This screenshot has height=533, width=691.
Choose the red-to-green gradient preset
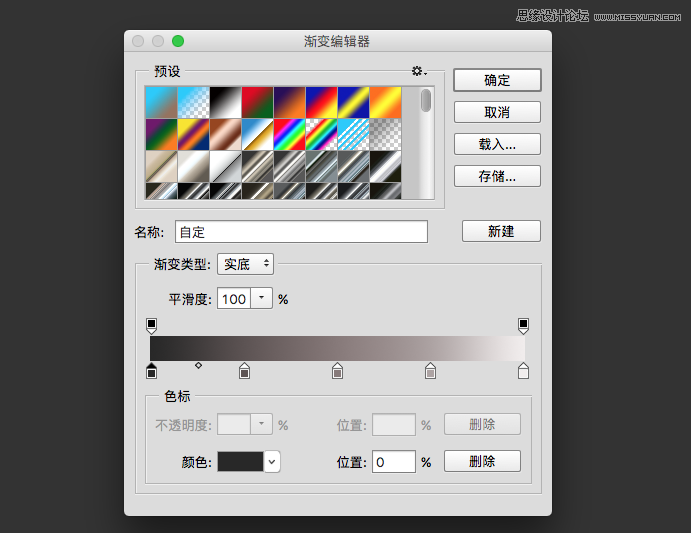pyautogui.click(x=257, y=102)
